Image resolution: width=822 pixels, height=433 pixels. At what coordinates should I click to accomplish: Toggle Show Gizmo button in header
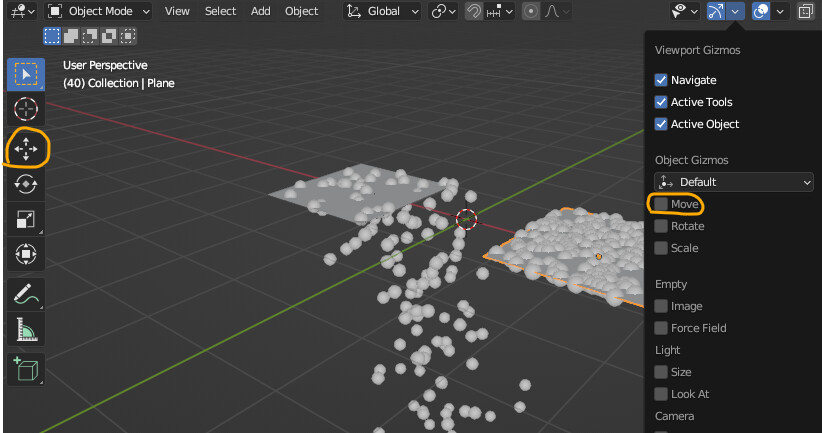coord(716,11)
